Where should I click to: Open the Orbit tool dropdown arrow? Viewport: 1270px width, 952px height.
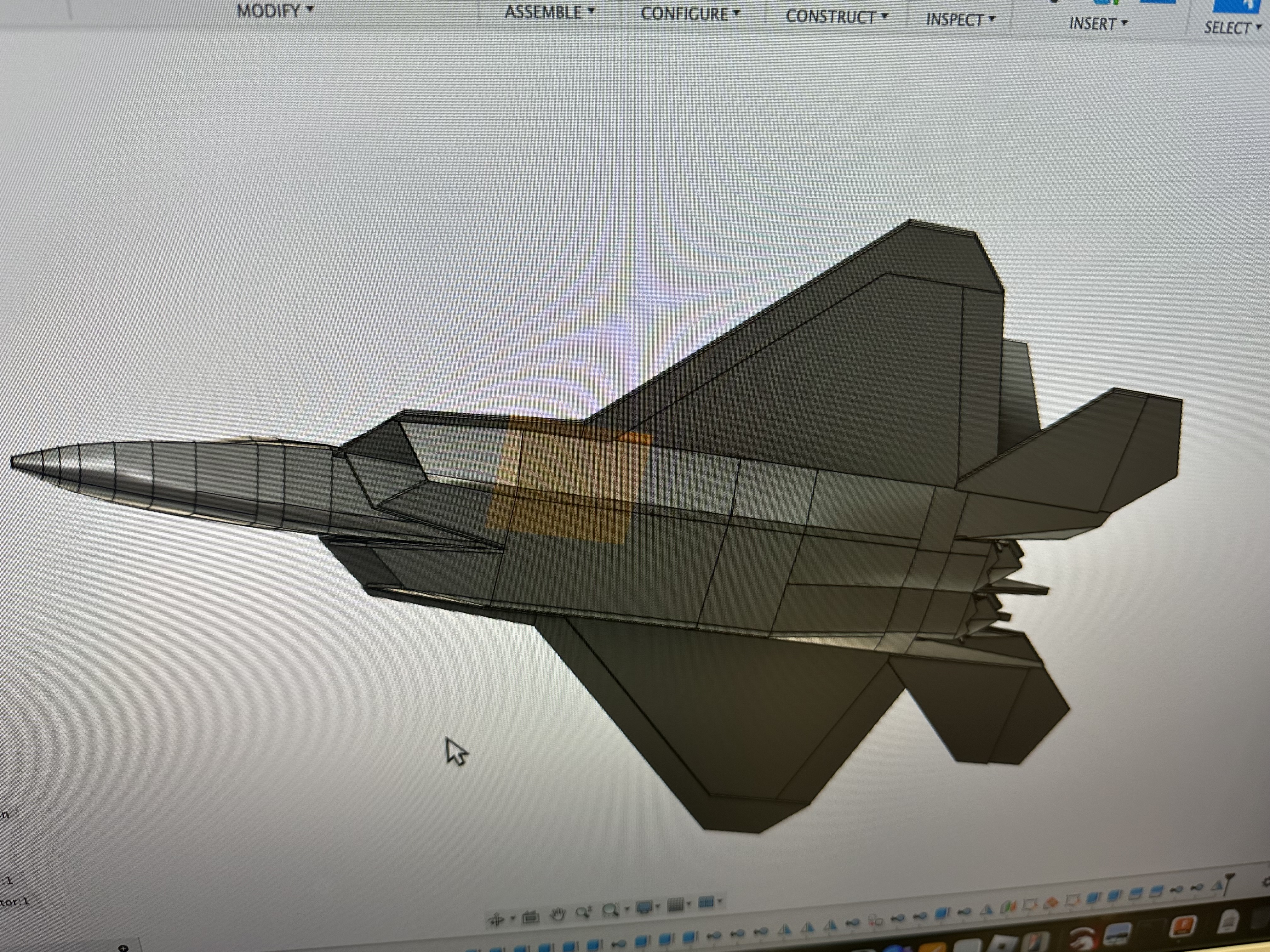pos(513,918)
